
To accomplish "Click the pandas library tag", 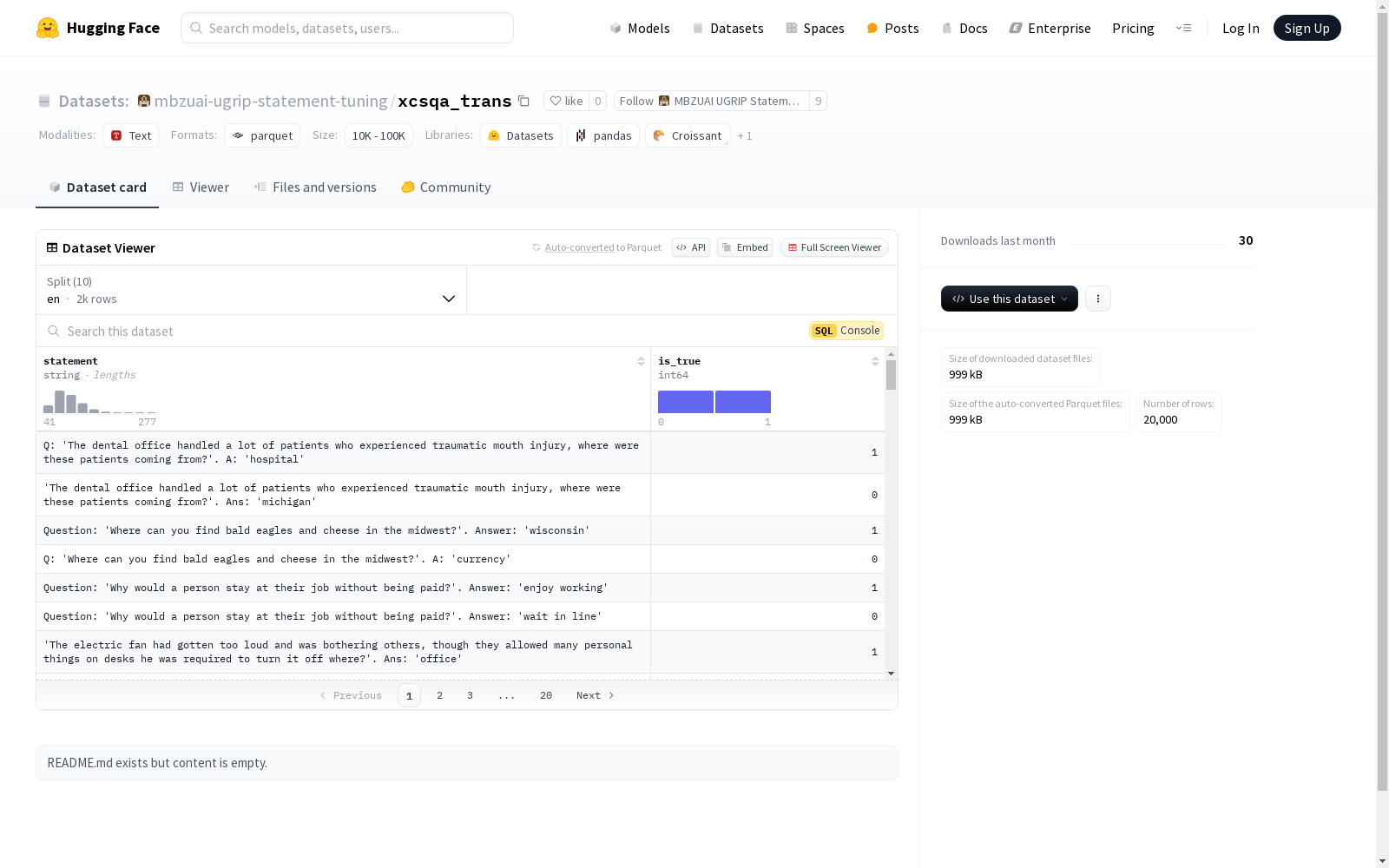I will [603, 135].
